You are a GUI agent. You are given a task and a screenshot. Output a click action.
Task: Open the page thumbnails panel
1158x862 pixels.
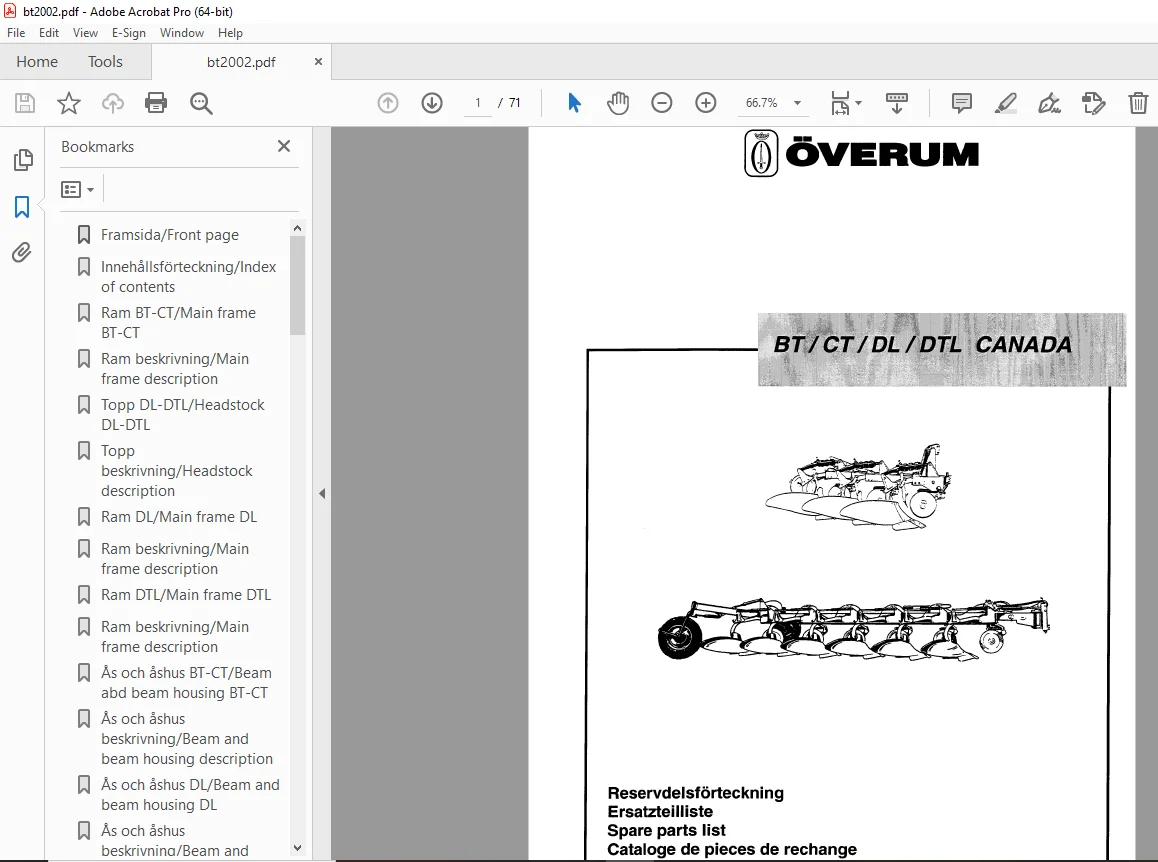[23, 160]
